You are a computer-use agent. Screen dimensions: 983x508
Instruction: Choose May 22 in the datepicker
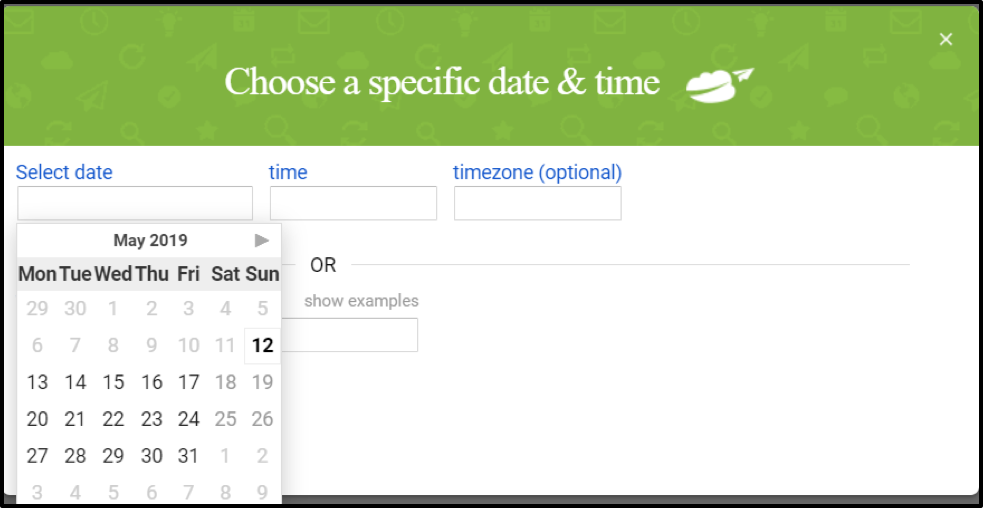pos(113,419)
